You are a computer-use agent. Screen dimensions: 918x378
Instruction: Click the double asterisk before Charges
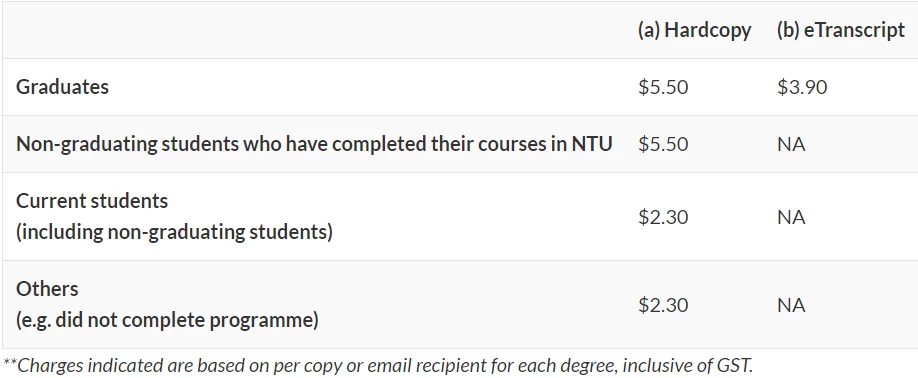(x=10, y=363)
